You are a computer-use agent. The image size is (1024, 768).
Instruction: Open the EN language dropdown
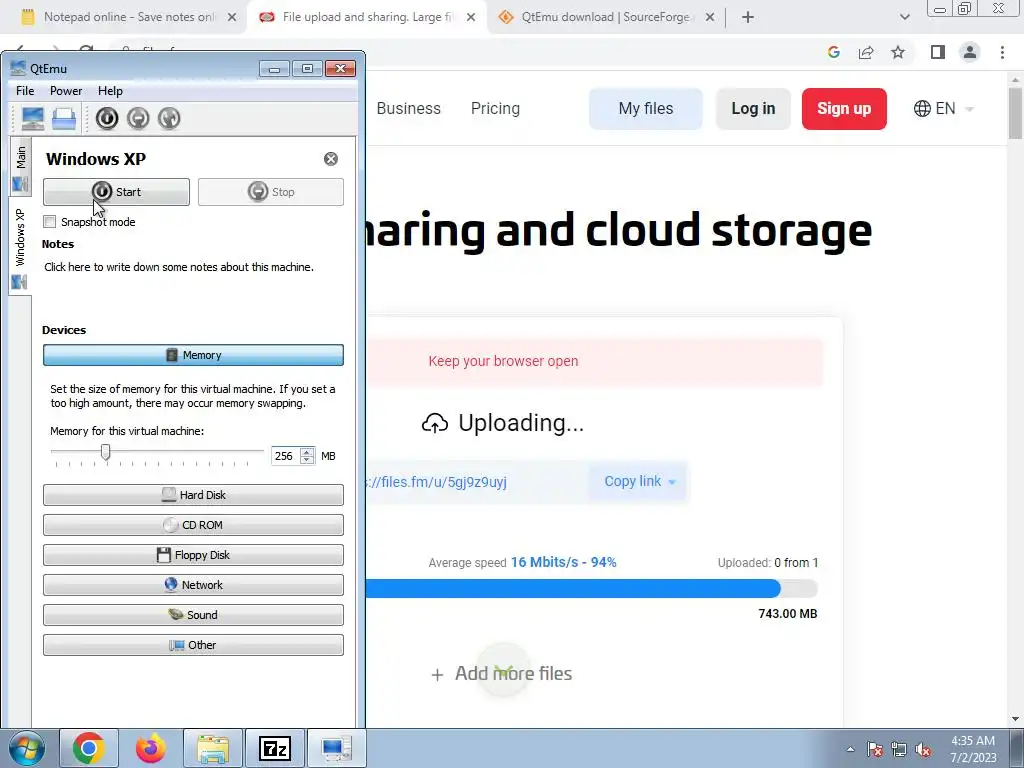(x=944, y=108)
